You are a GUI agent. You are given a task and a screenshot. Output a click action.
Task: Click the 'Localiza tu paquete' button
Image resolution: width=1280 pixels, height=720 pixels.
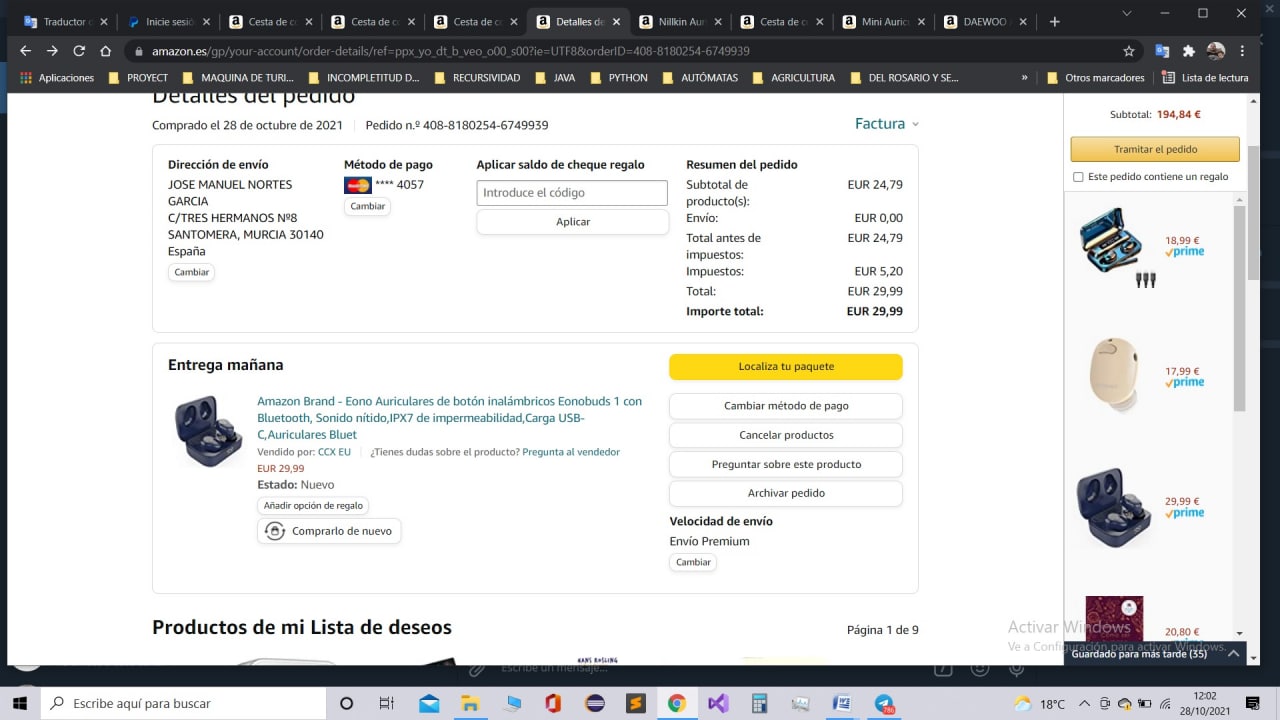tap(785, 367)
